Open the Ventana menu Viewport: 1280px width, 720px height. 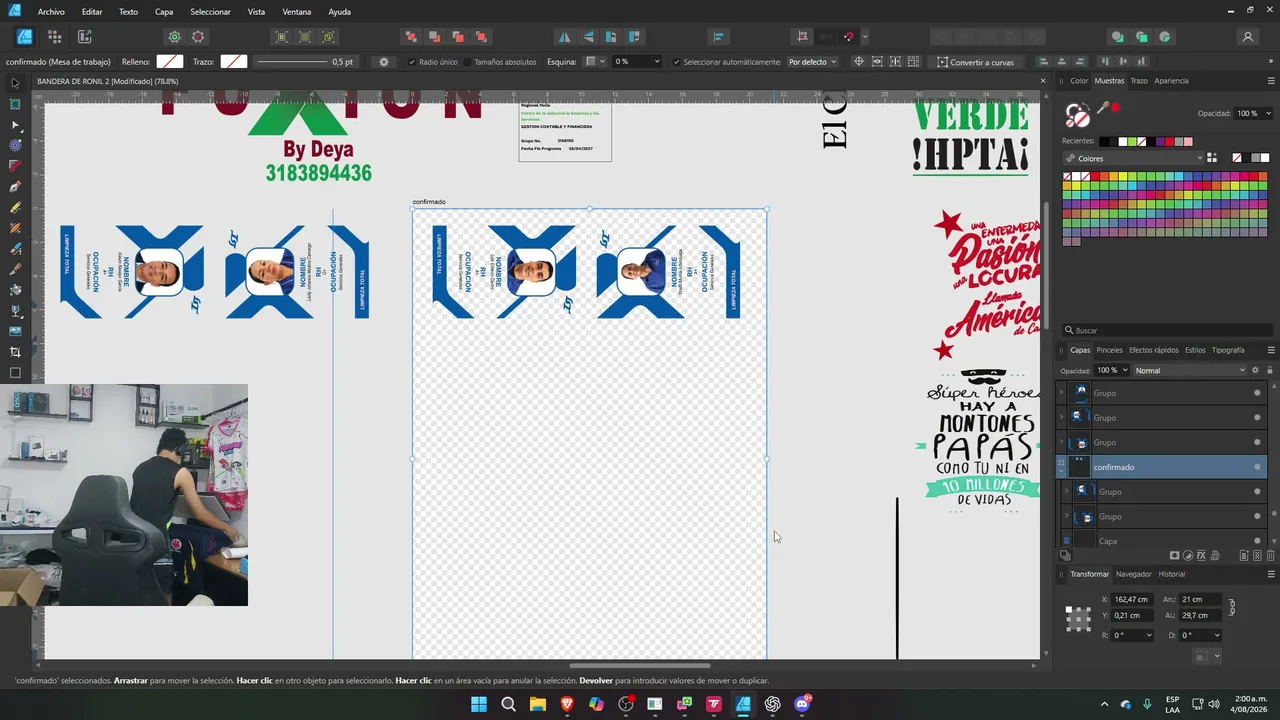(296, 12)
